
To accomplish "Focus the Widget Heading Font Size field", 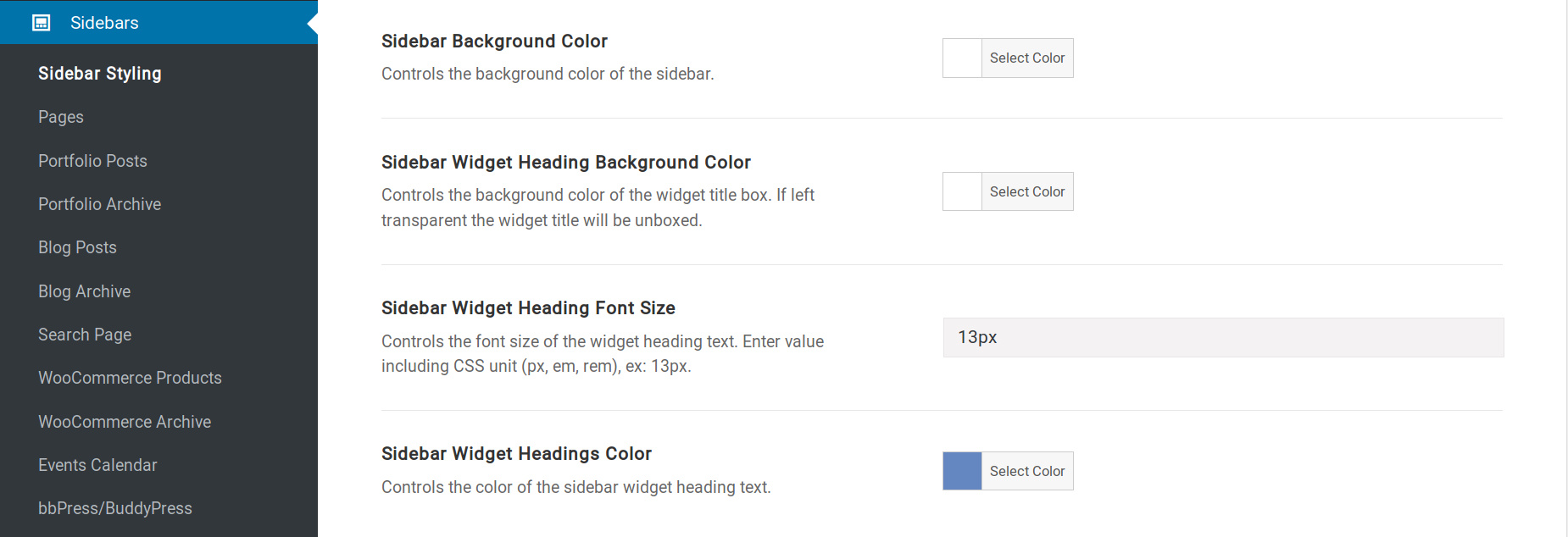I will tap(1223, 337).
